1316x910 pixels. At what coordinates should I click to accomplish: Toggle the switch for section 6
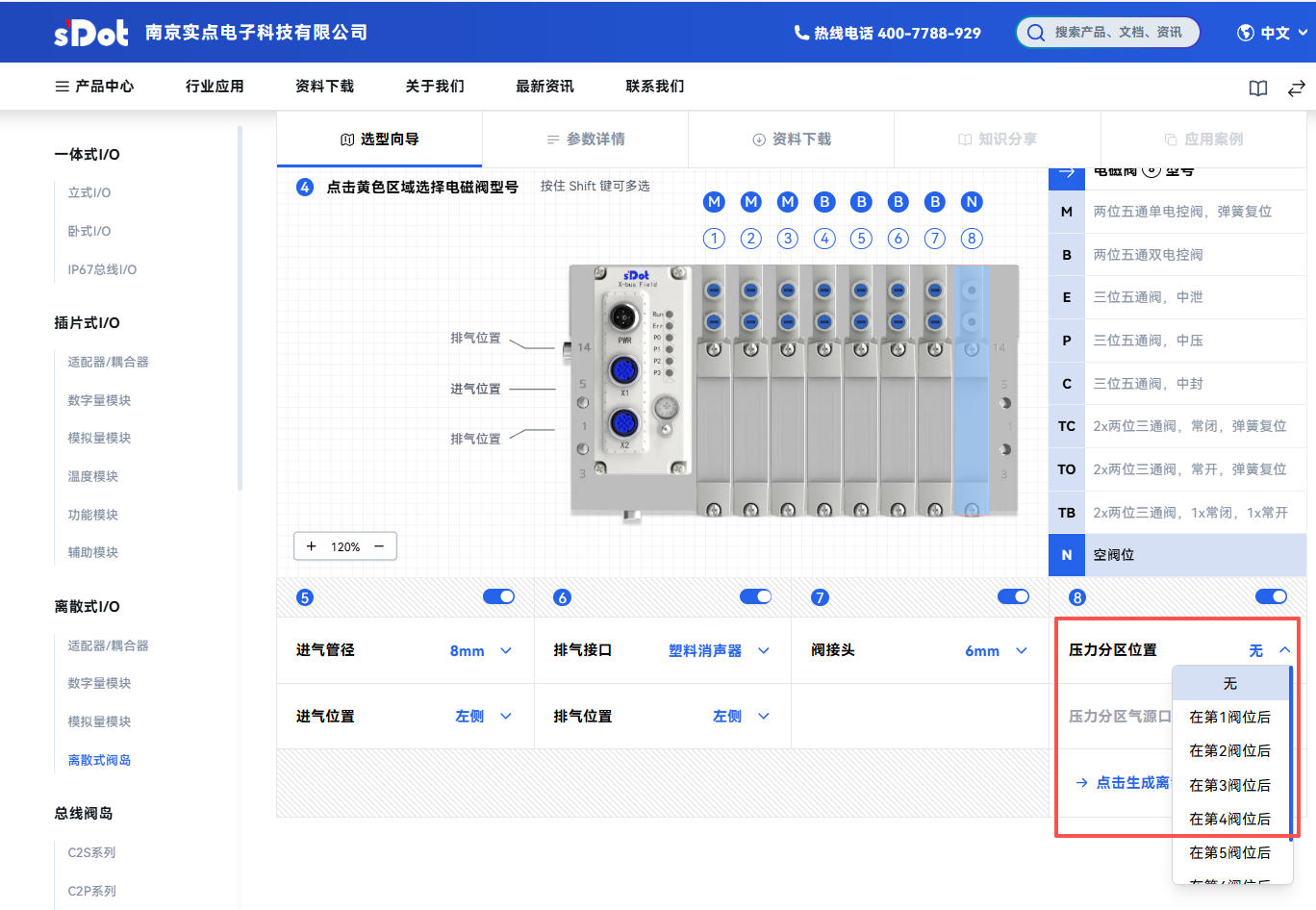click(x=755, y=596)
